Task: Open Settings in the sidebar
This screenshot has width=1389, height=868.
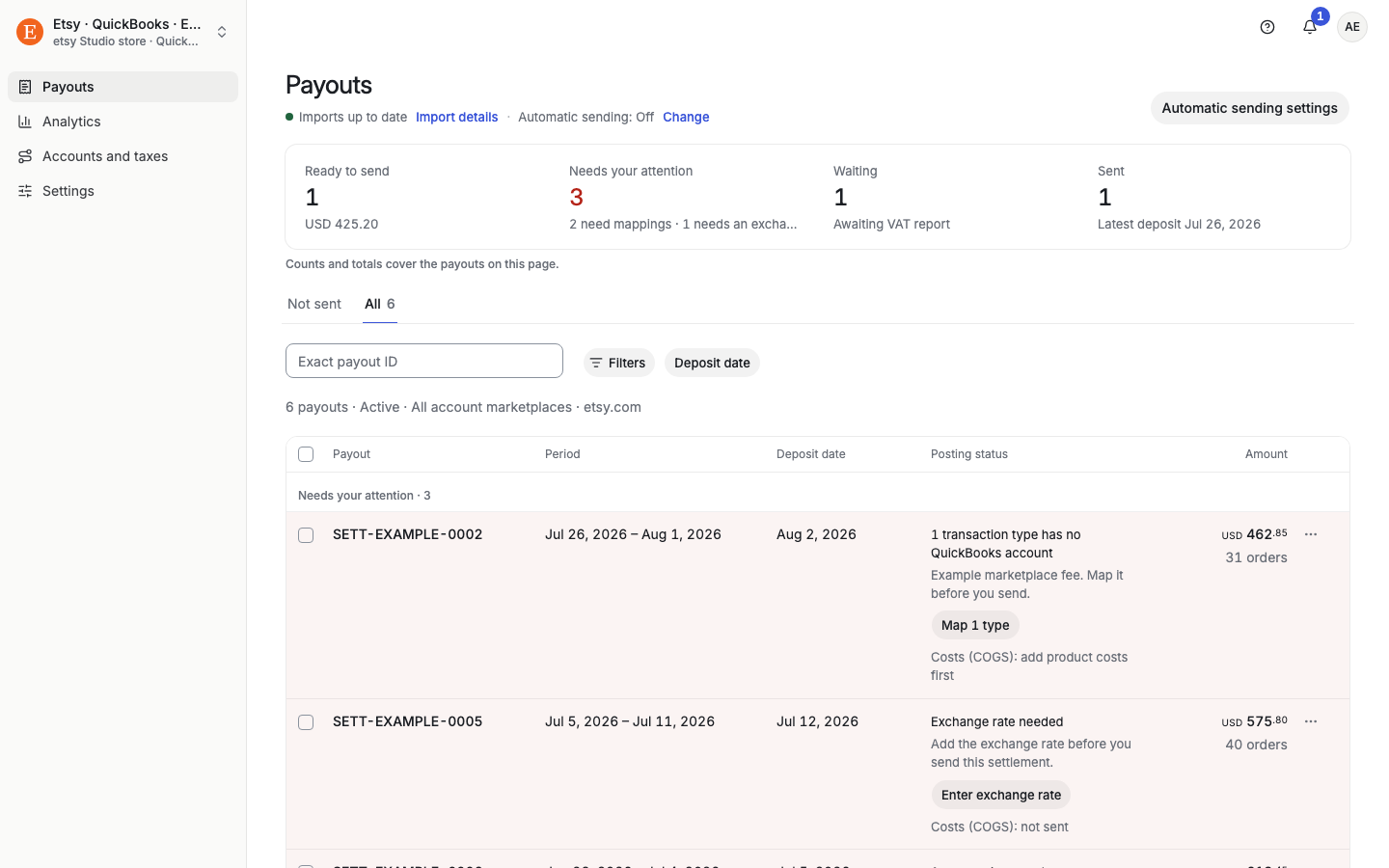Action: (123, 191)
